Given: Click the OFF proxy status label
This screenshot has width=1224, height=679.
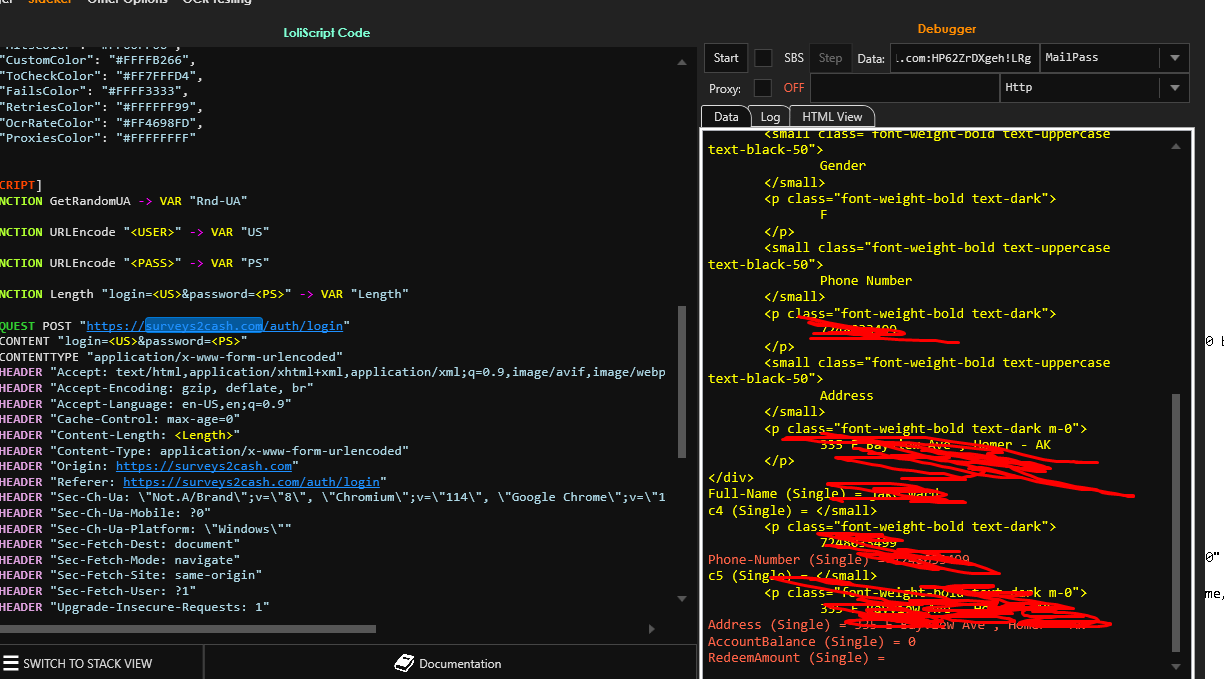Looking at the screenshot, I should (794, 88).
